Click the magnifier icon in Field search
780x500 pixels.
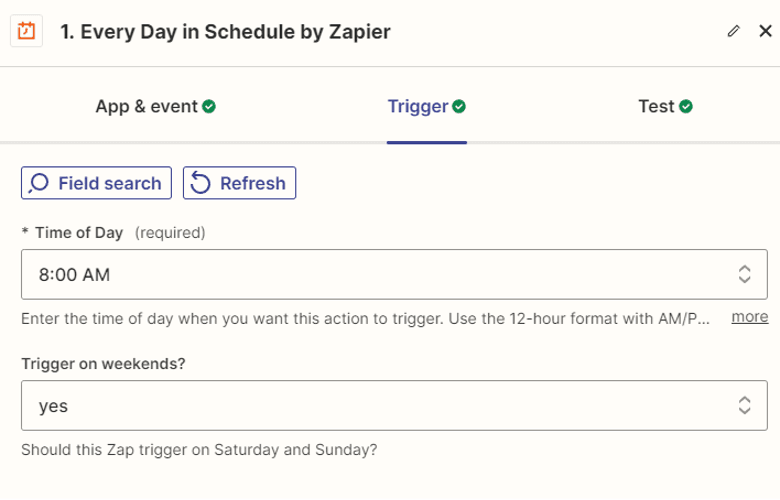pyautogui.click(x=38, y=183)
